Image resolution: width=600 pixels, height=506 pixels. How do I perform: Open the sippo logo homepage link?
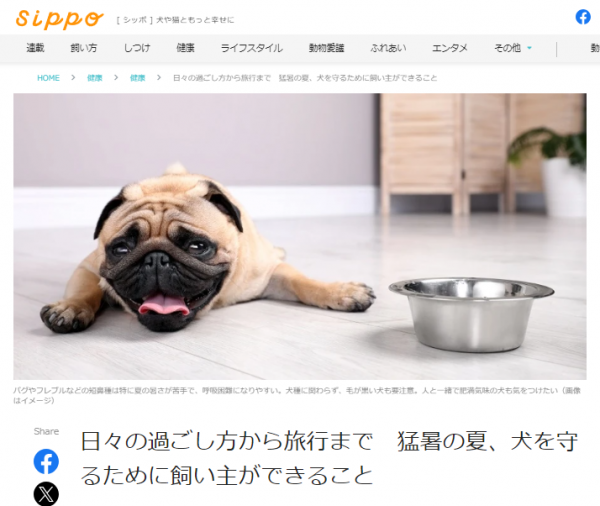click(x=59, y=19)
